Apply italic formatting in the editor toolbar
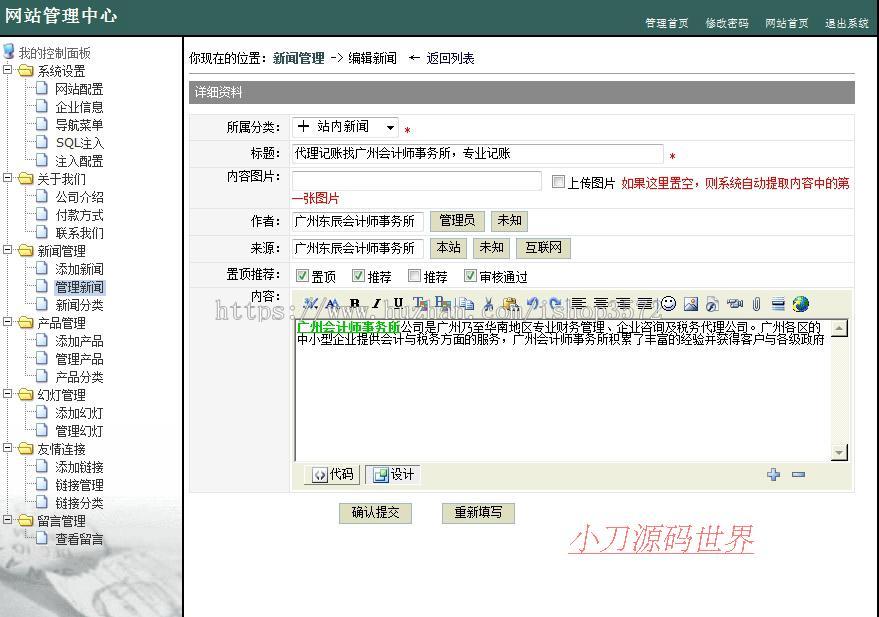 [x=375, y=304]
